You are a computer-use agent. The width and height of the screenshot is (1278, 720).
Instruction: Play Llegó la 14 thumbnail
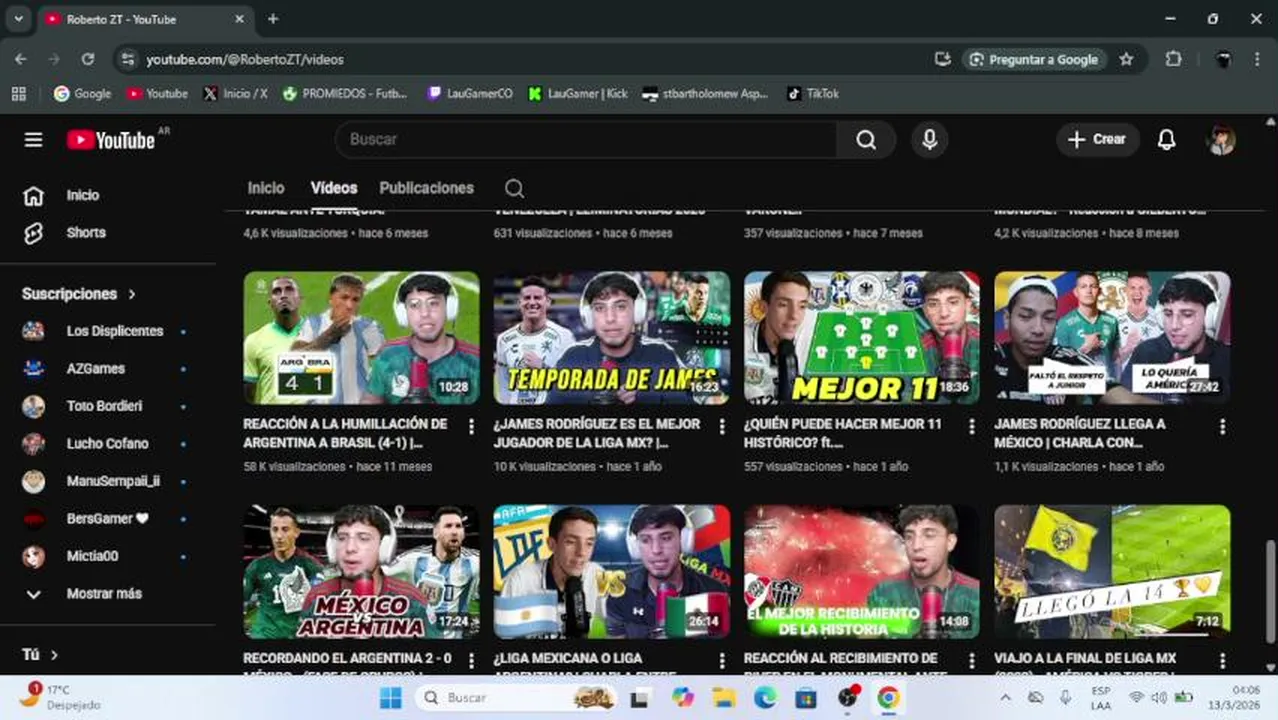(x=1112, y=572)
